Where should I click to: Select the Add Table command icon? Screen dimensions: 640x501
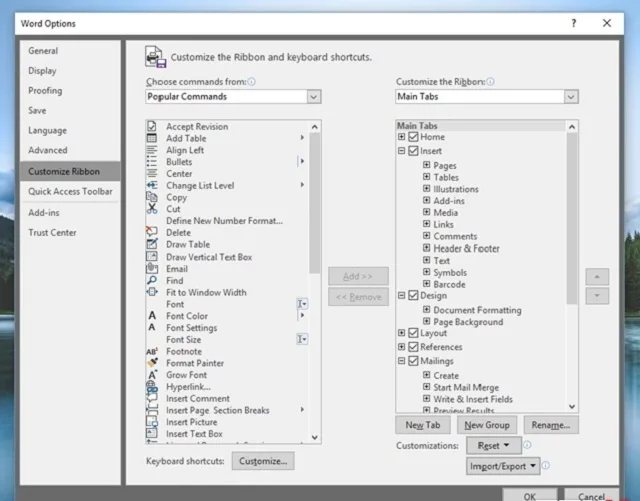pyautogui.click(x=152, y=138)
